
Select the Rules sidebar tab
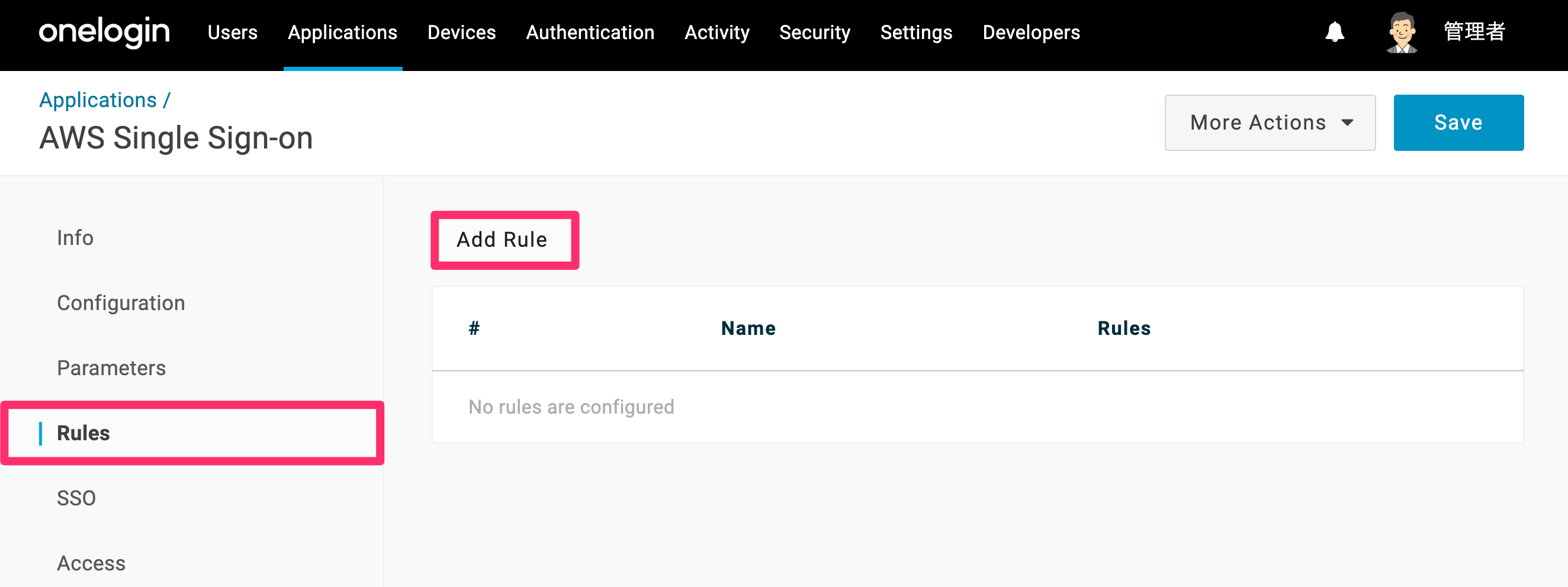click(192, 433)
